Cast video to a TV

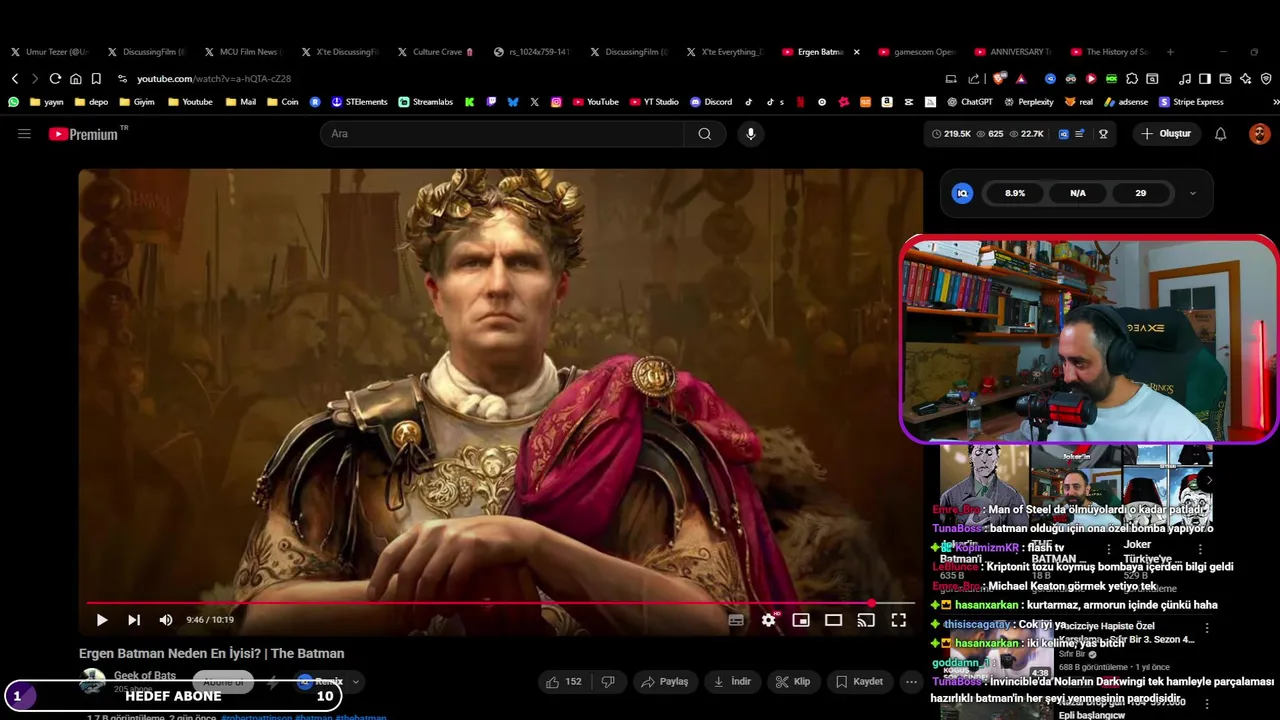pos(866,620)
